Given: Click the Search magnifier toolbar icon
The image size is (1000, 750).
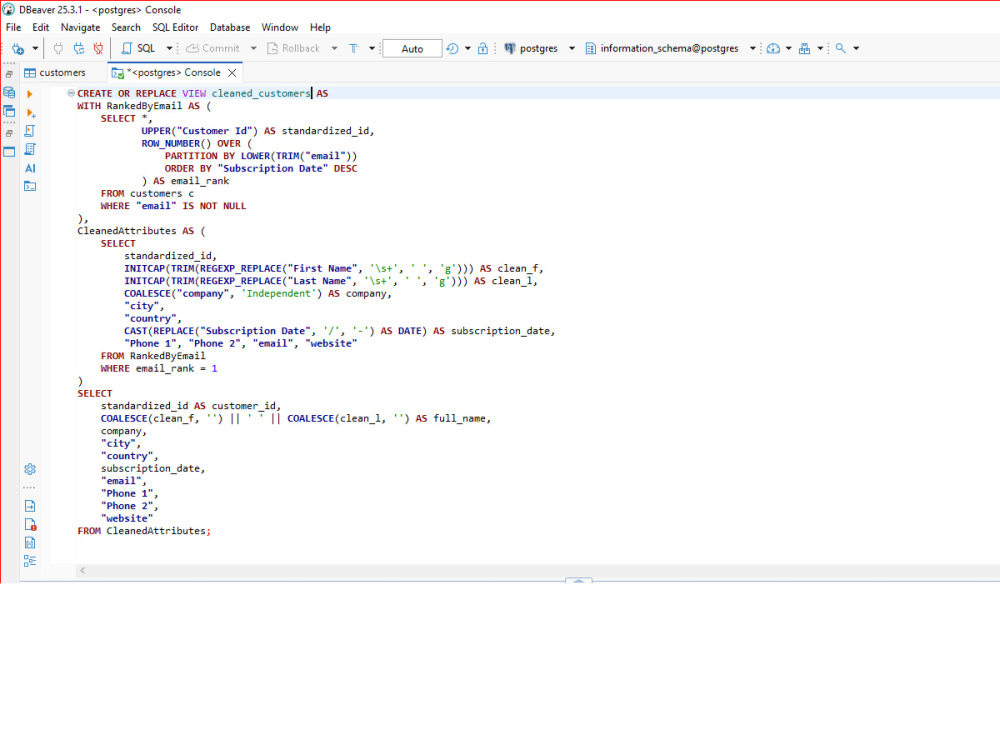Looking at the screenshot, I should click(841, 48).
